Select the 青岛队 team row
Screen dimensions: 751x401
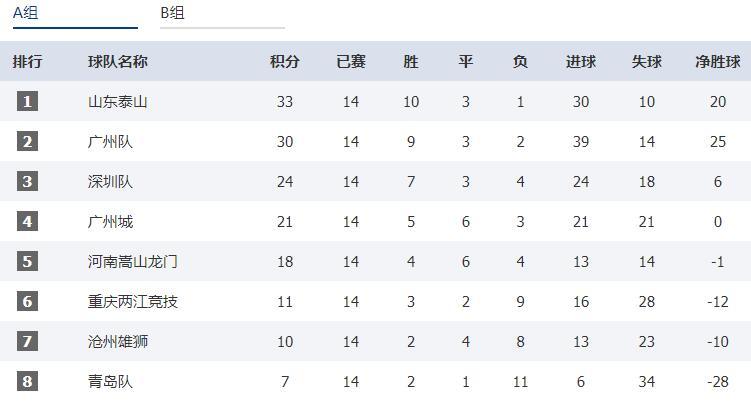tap(376, 381)
